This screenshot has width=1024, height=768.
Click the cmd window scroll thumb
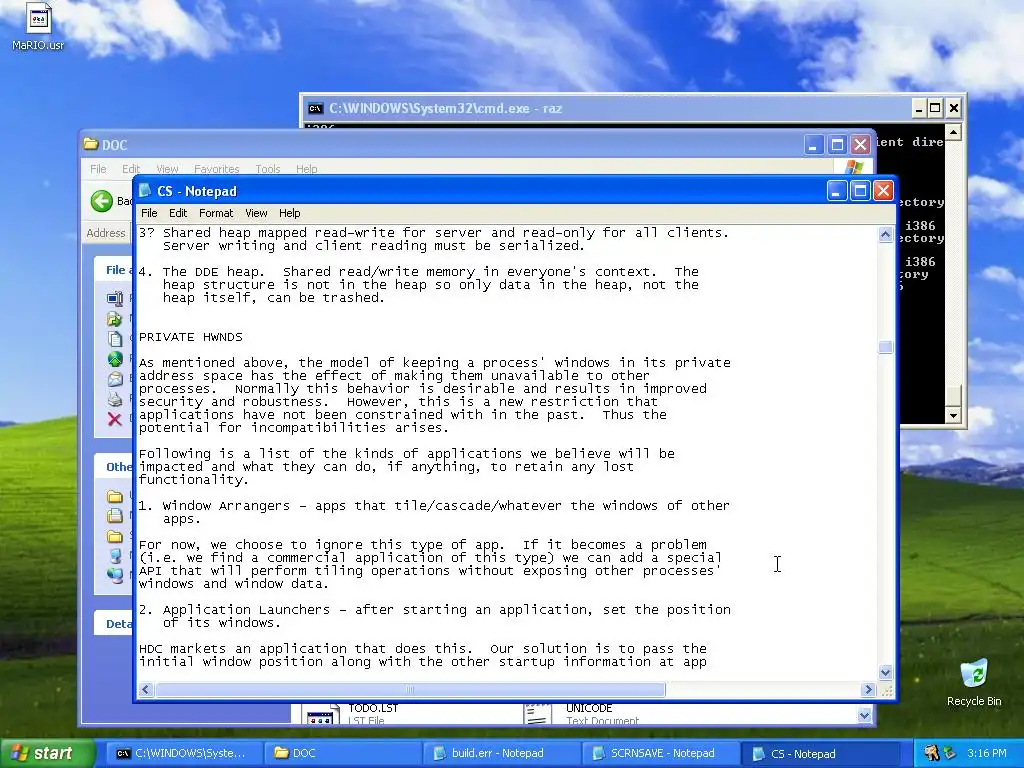(x=953, y=396)
